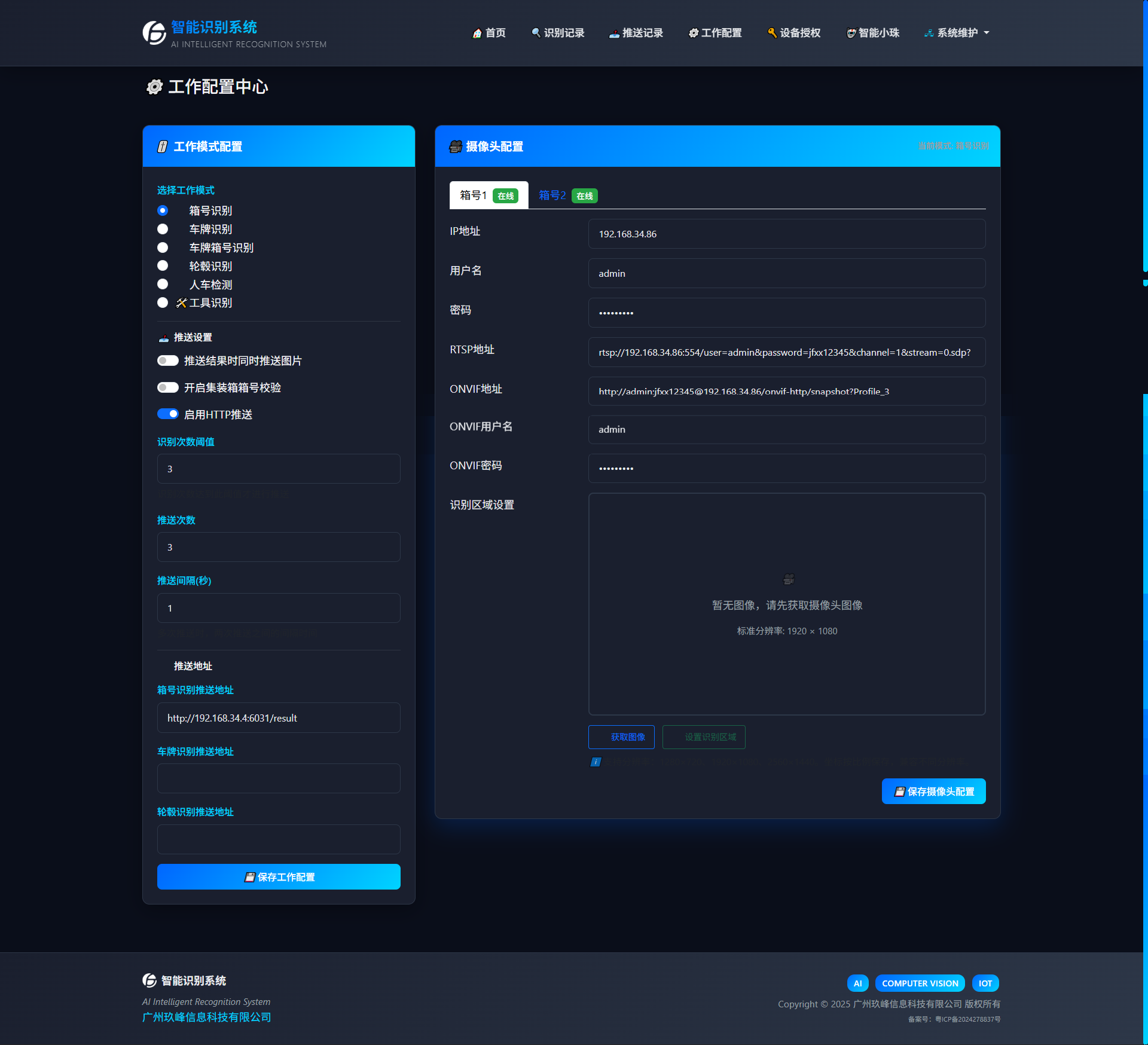
Task: Expand the 系统维护 dropdown arrow
Action: 987,33
